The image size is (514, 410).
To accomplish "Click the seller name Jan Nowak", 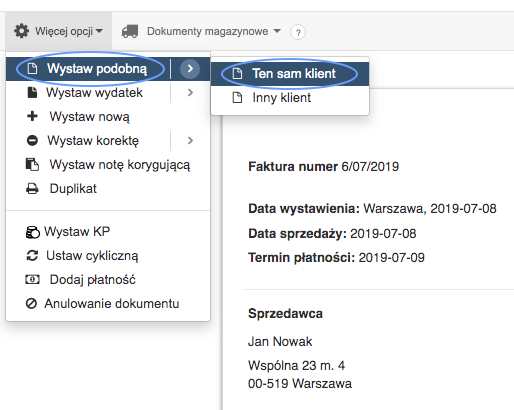I will coord(280,342).
